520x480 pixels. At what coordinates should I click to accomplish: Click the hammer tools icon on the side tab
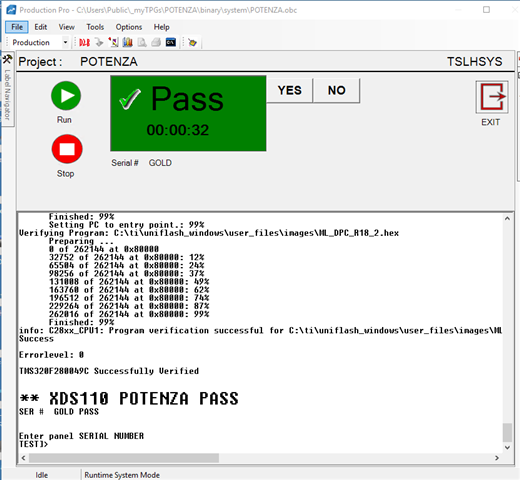[7, 59]
